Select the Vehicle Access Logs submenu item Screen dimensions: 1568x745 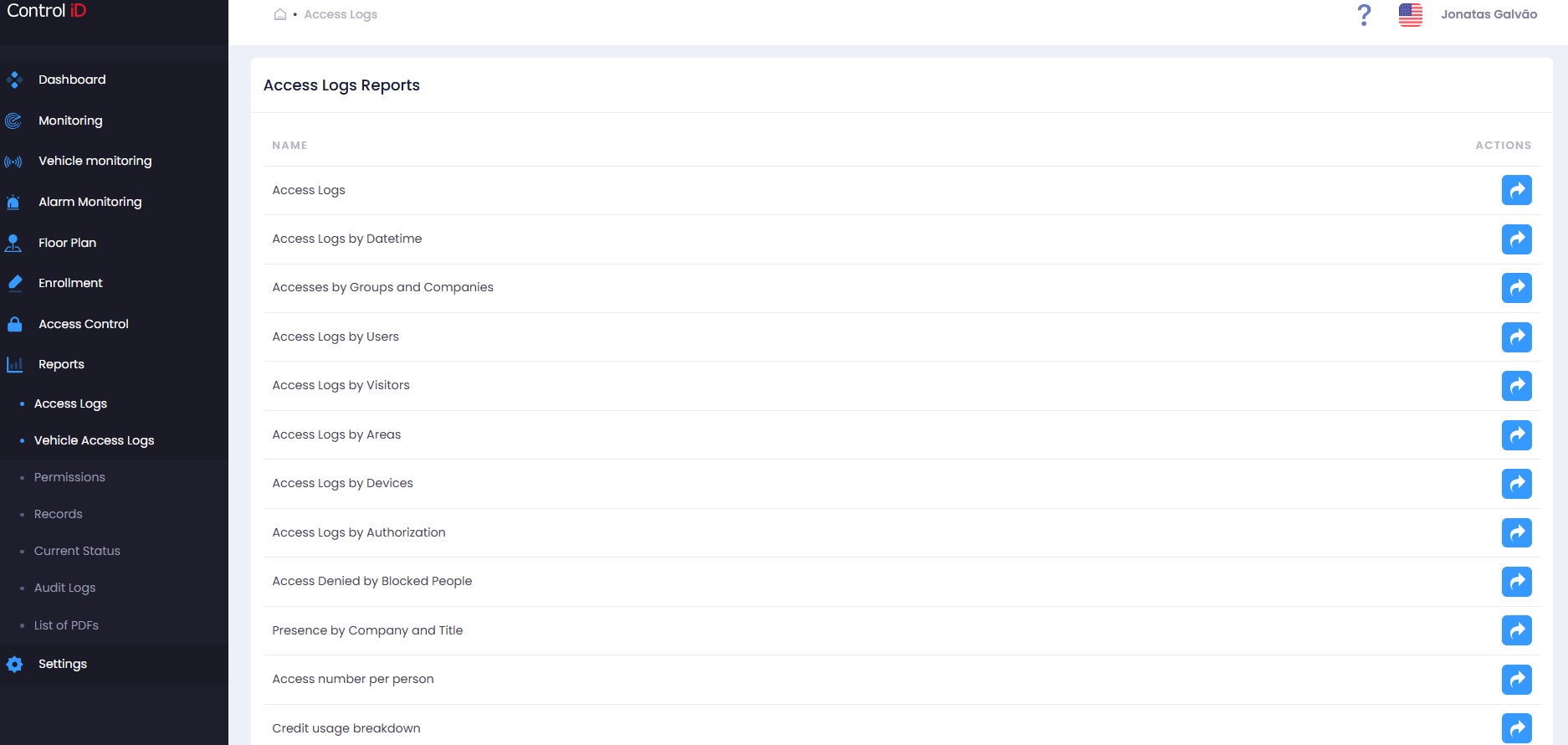point(94,440)
